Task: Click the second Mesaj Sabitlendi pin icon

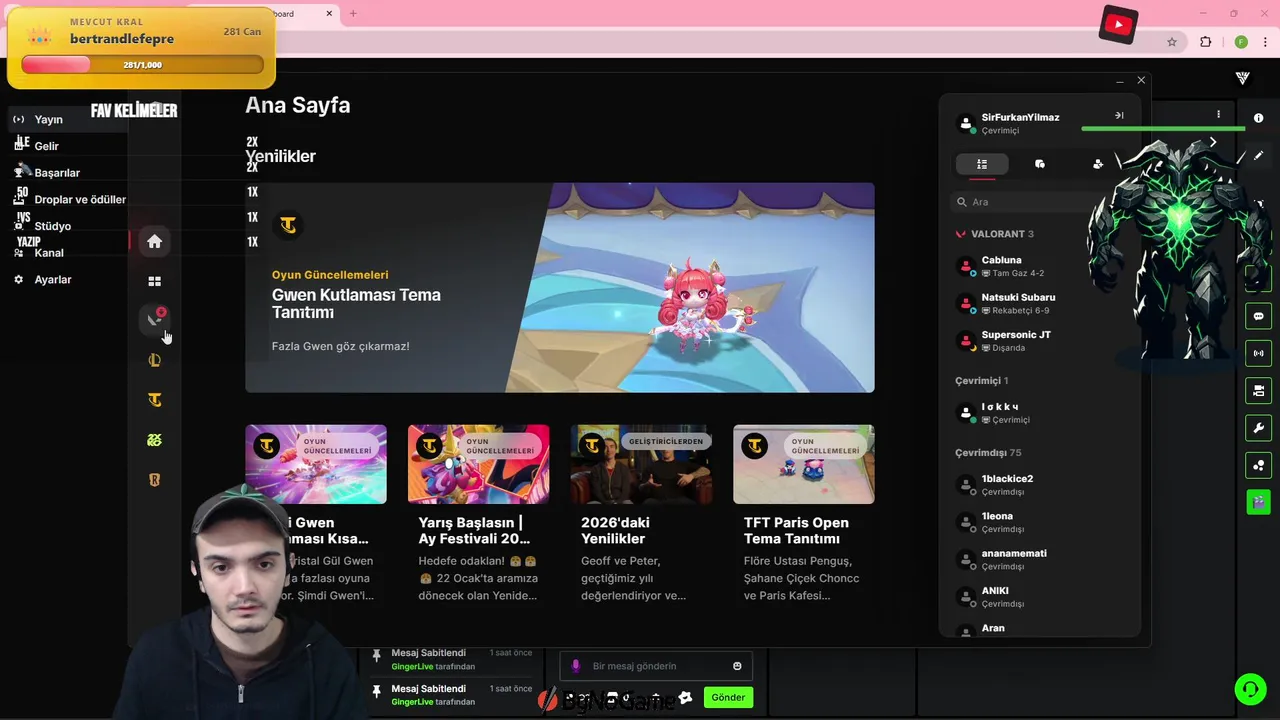Action: (x=377, y=692)
